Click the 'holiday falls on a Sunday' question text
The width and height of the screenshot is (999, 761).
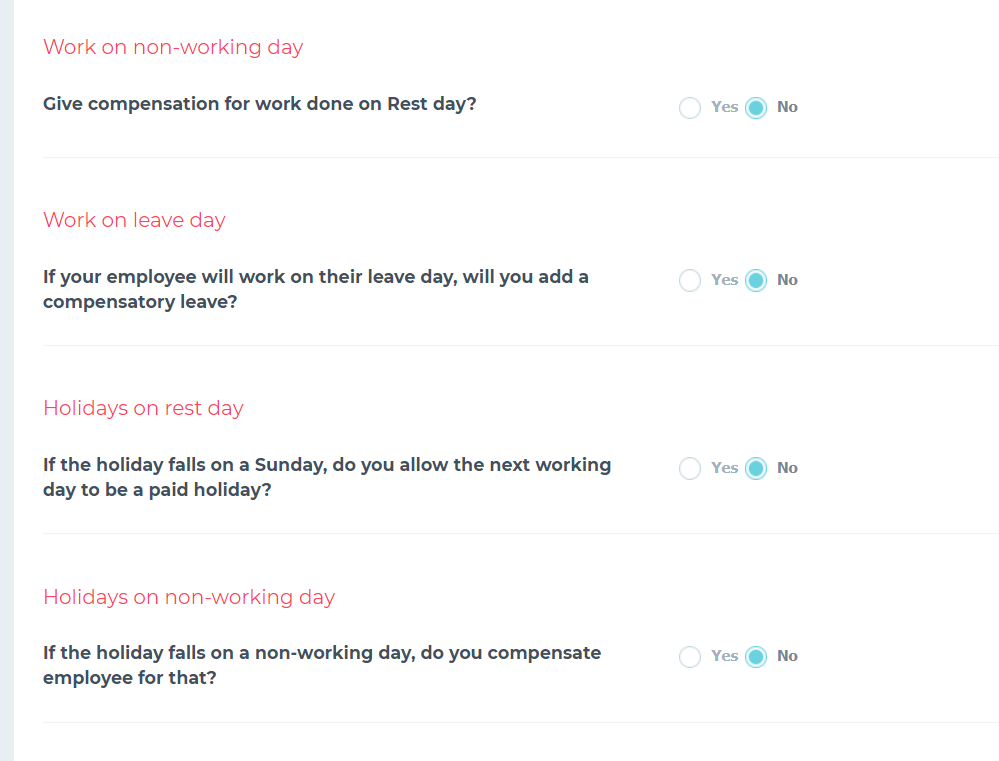pos(327,477)
